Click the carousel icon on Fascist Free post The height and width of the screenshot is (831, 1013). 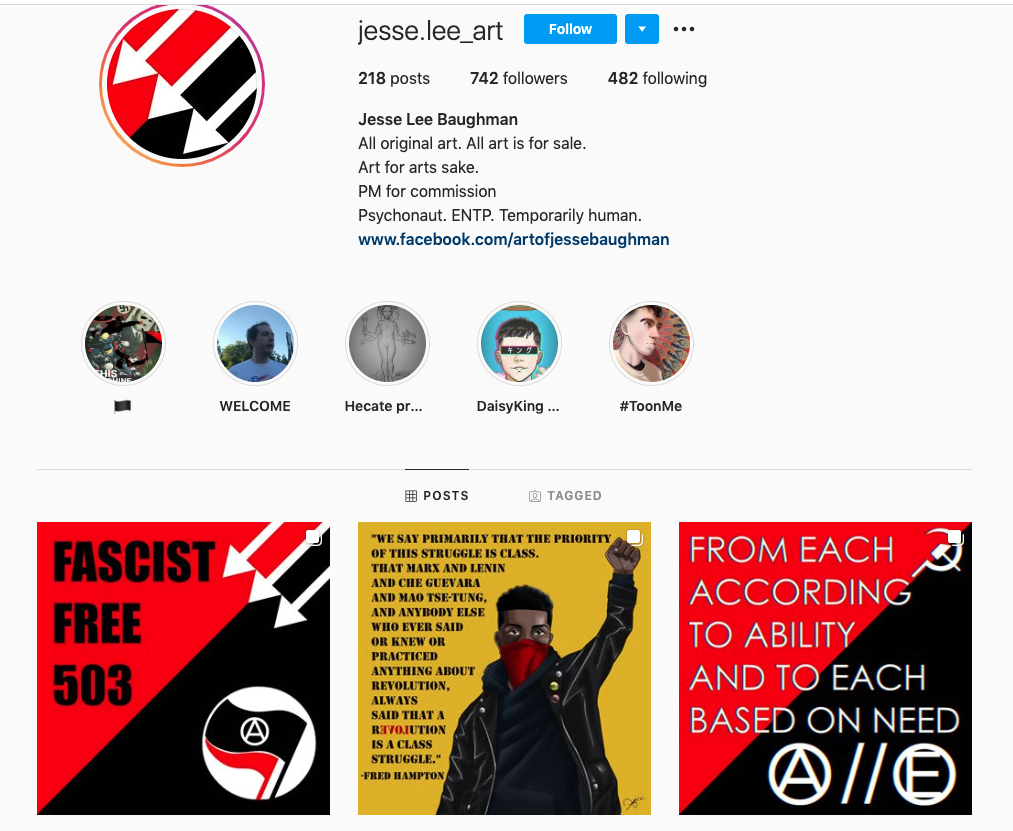click(x=313, y=538)
